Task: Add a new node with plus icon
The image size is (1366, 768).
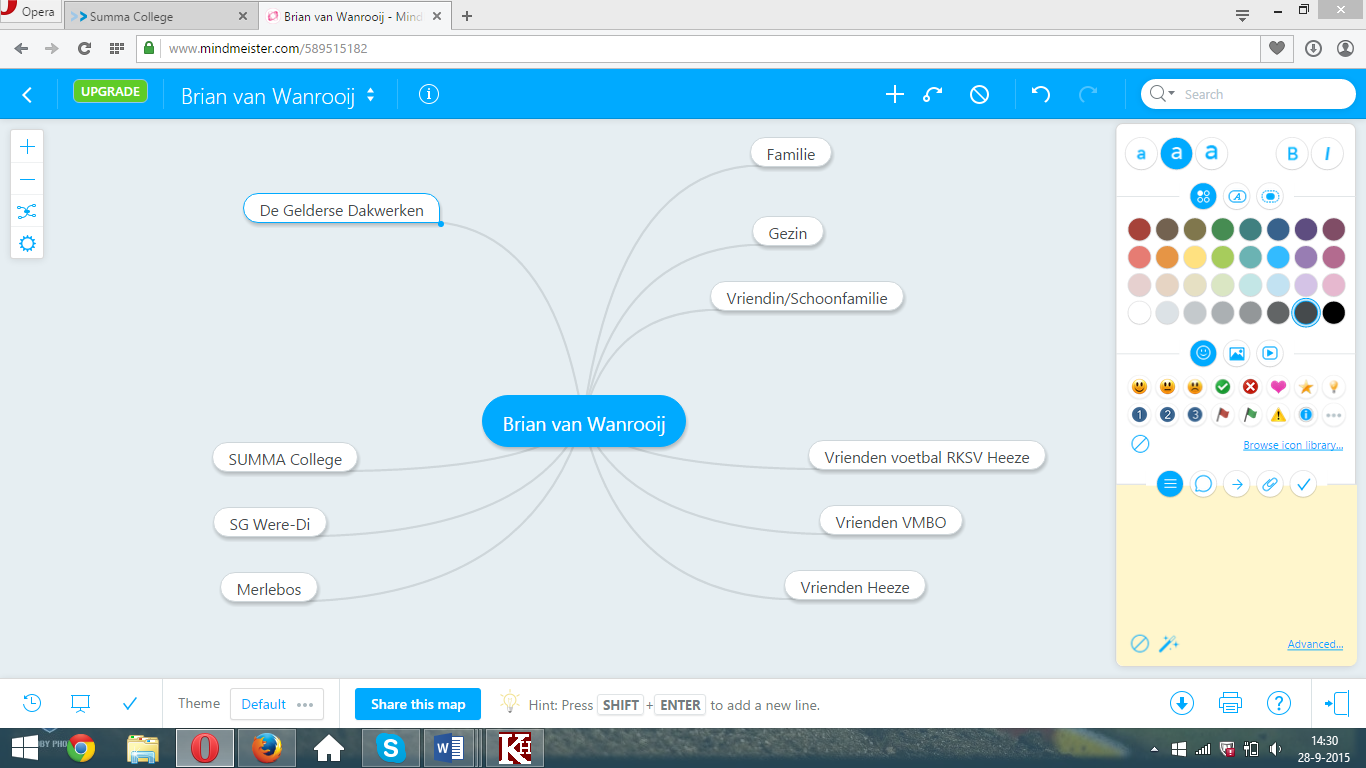Action: [x=895, y=94]
